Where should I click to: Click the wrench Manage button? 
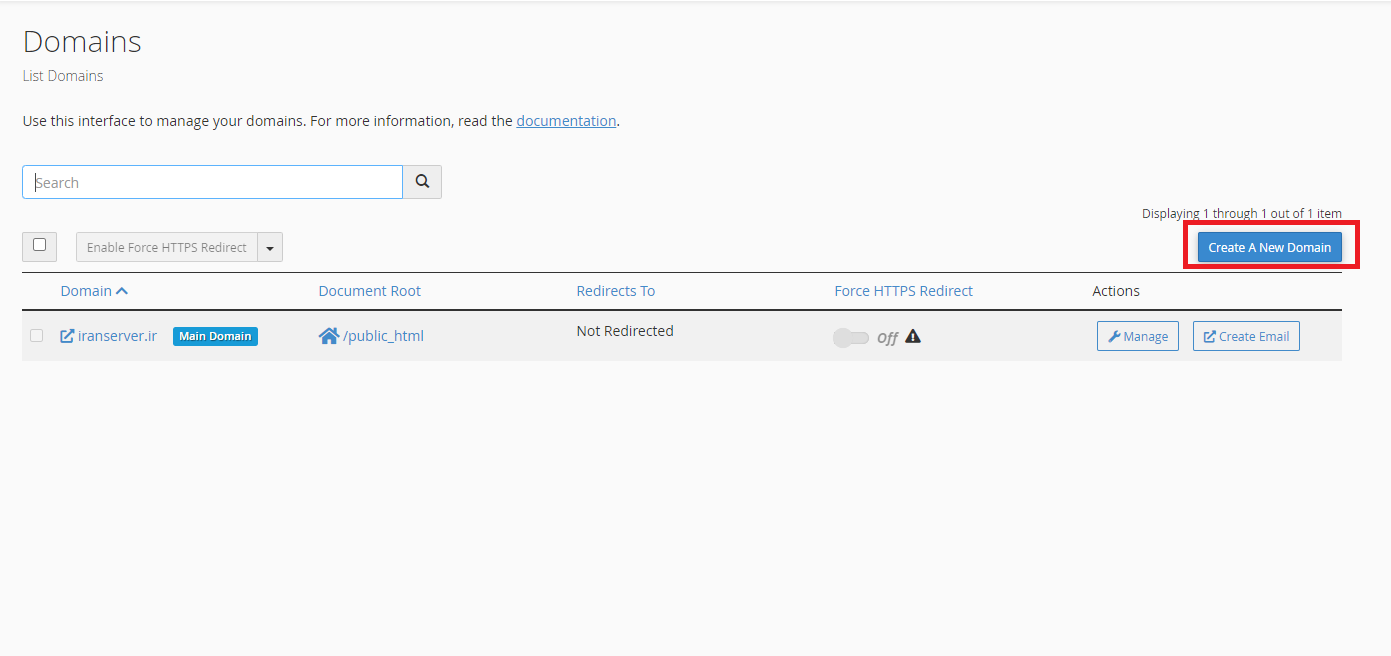1138,336
